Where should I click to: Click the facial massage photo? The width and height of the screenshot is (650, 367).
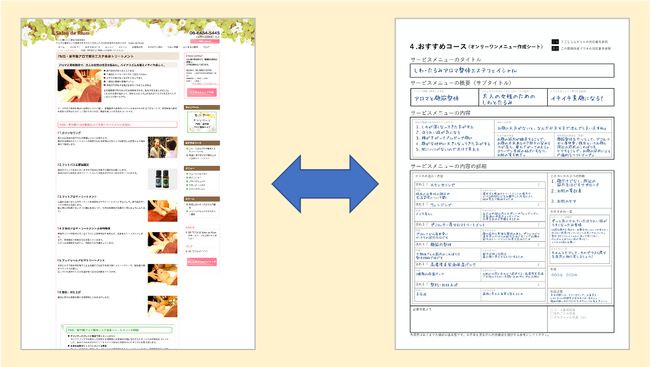pyautogui.click(x=162, y=274)
